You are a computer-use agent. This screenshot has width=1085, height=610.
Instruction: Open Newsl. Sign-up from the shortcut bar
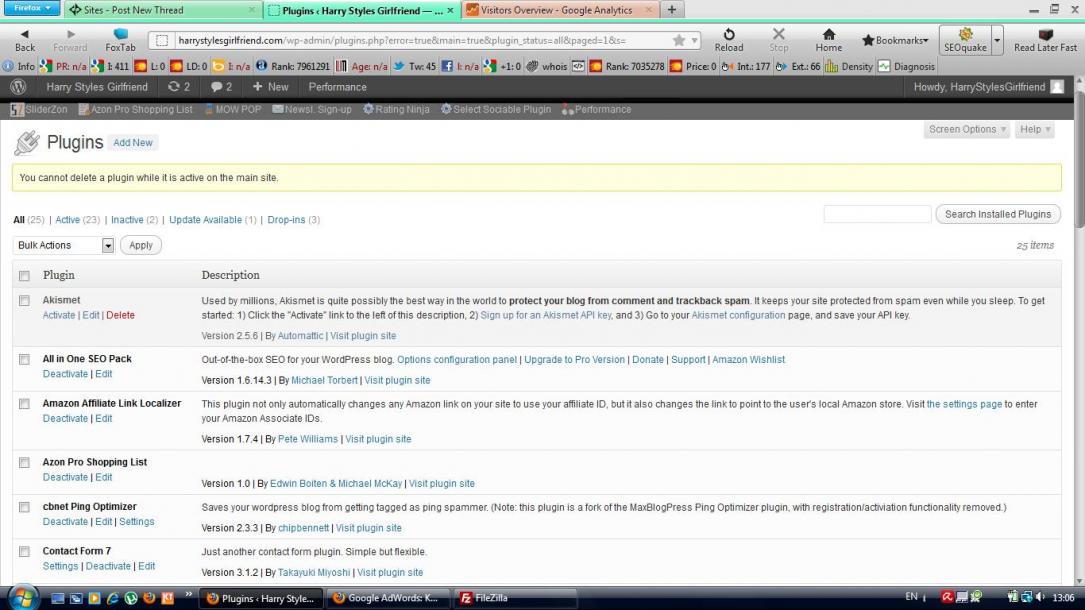coord(312,109)
